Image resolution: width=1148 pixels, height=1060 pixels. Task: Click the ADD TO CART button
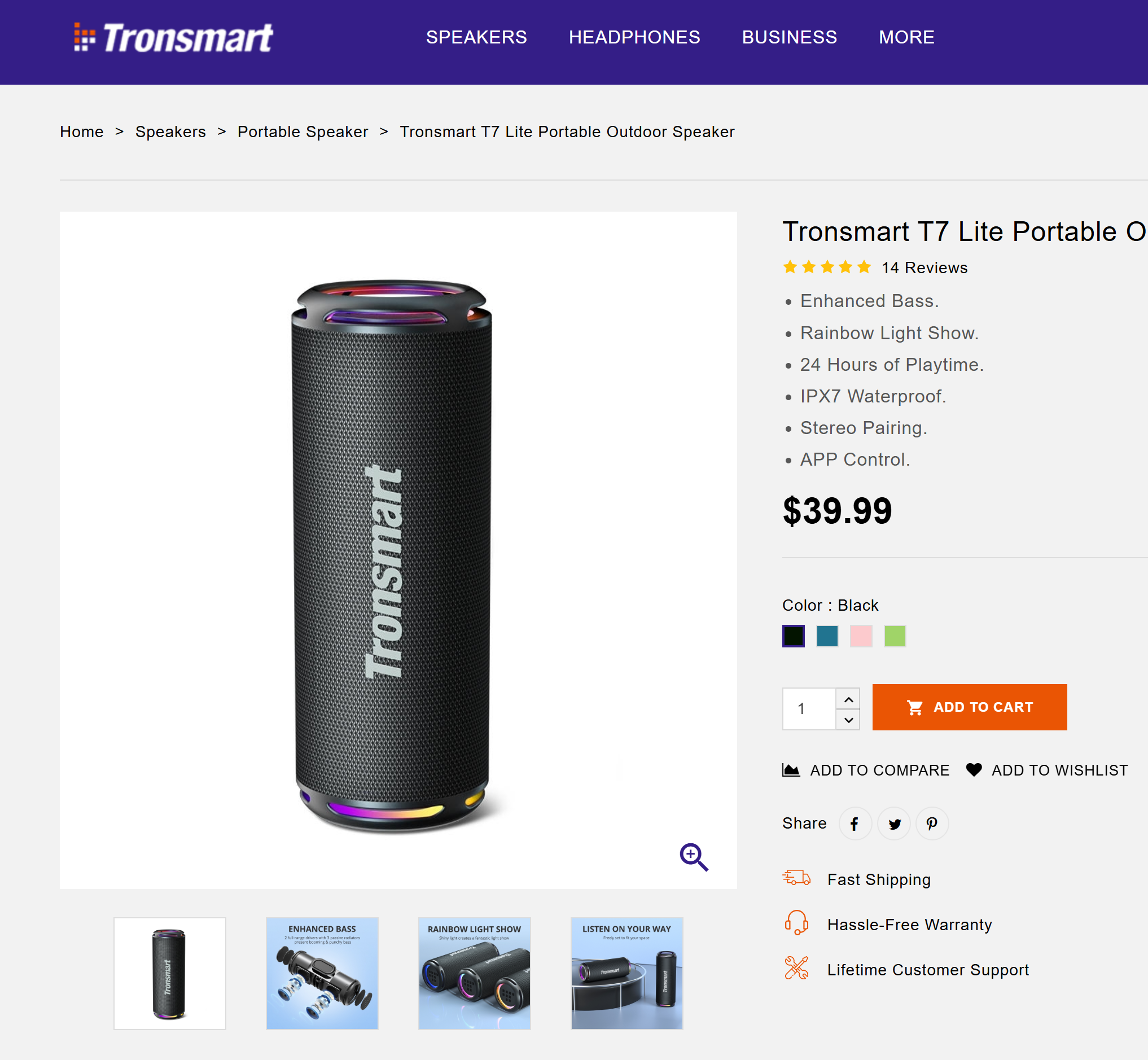coord(969,707)
